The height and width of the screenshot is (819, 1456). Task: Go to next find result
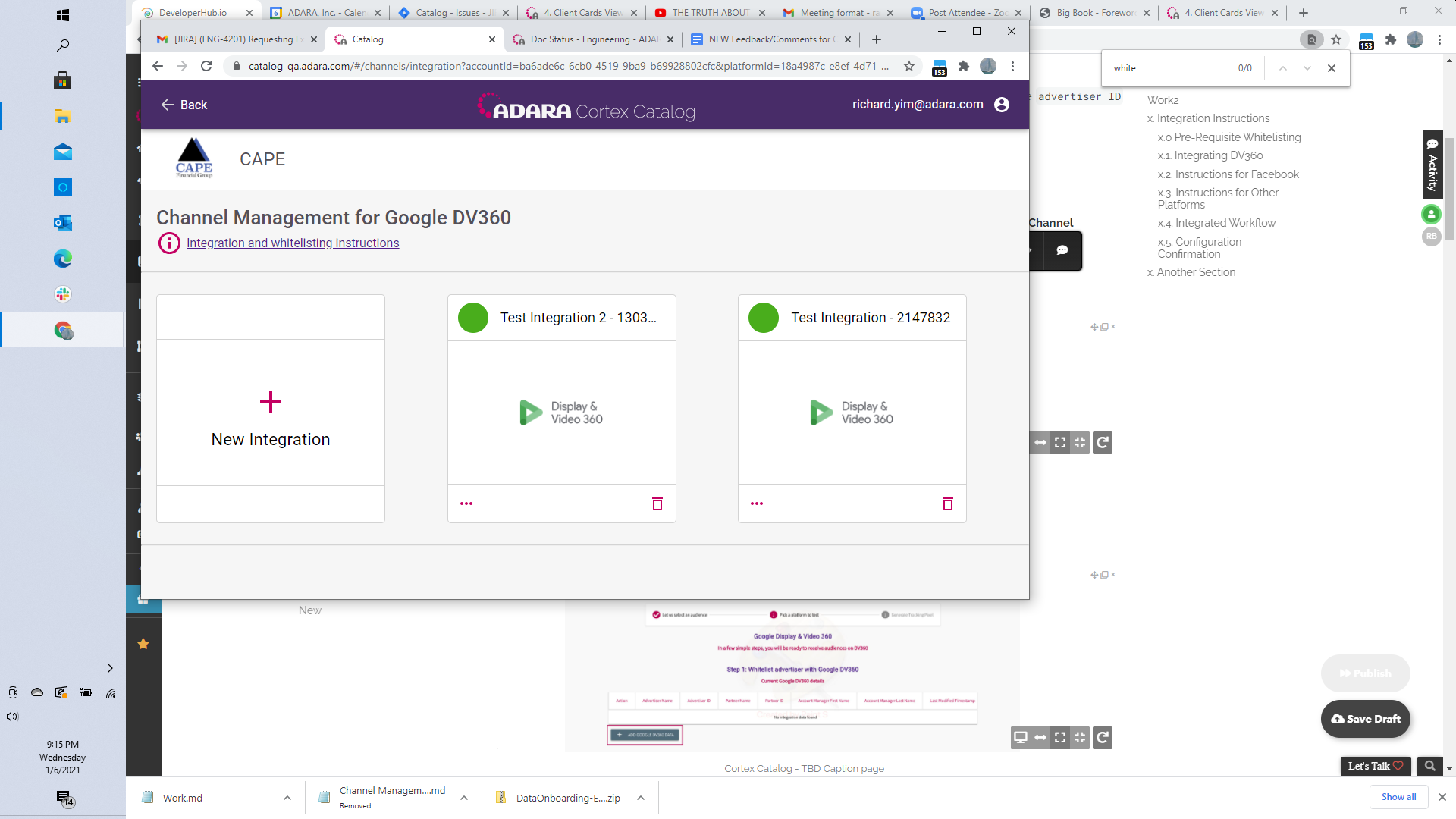tap(1307, 68)
